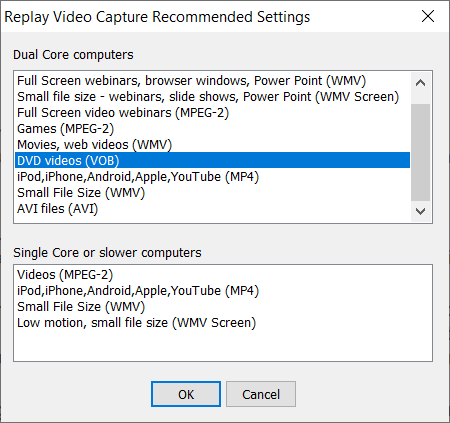
Task: Choose Dual Core iPod,iPhone,Android (MP4) preset
Action: point(212,177)
